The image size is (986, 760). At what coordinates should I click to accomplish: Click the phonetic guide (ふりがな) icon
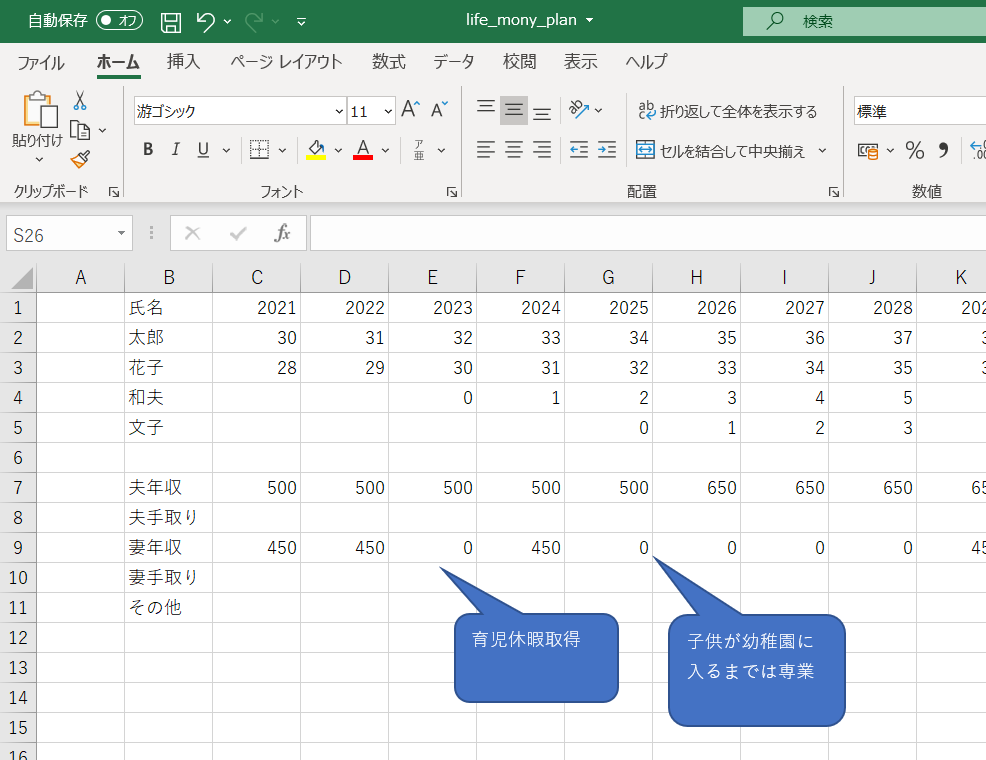tap(419, 150)
